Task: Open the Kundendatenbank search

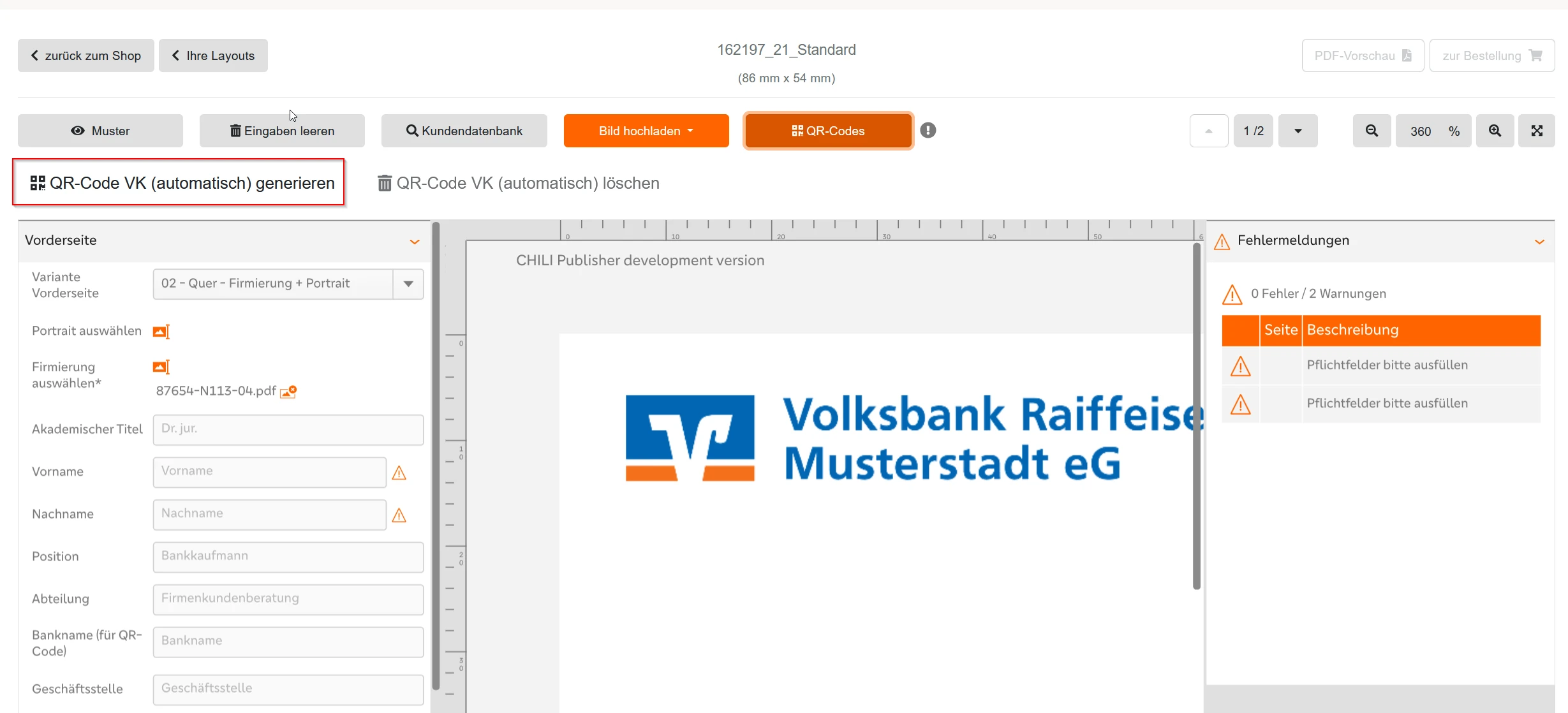Action: tap(464, 131)
